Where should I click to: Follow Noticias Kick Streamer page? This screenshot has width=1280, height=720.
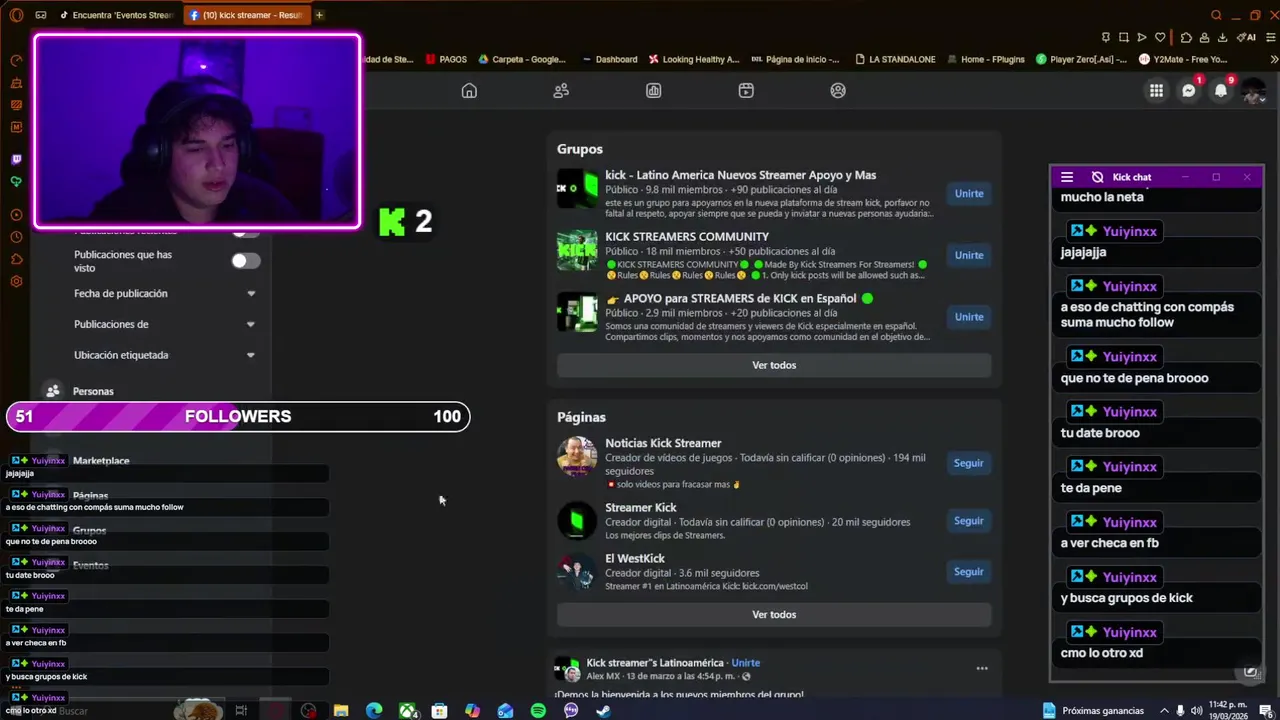click(x=969, y=463)
